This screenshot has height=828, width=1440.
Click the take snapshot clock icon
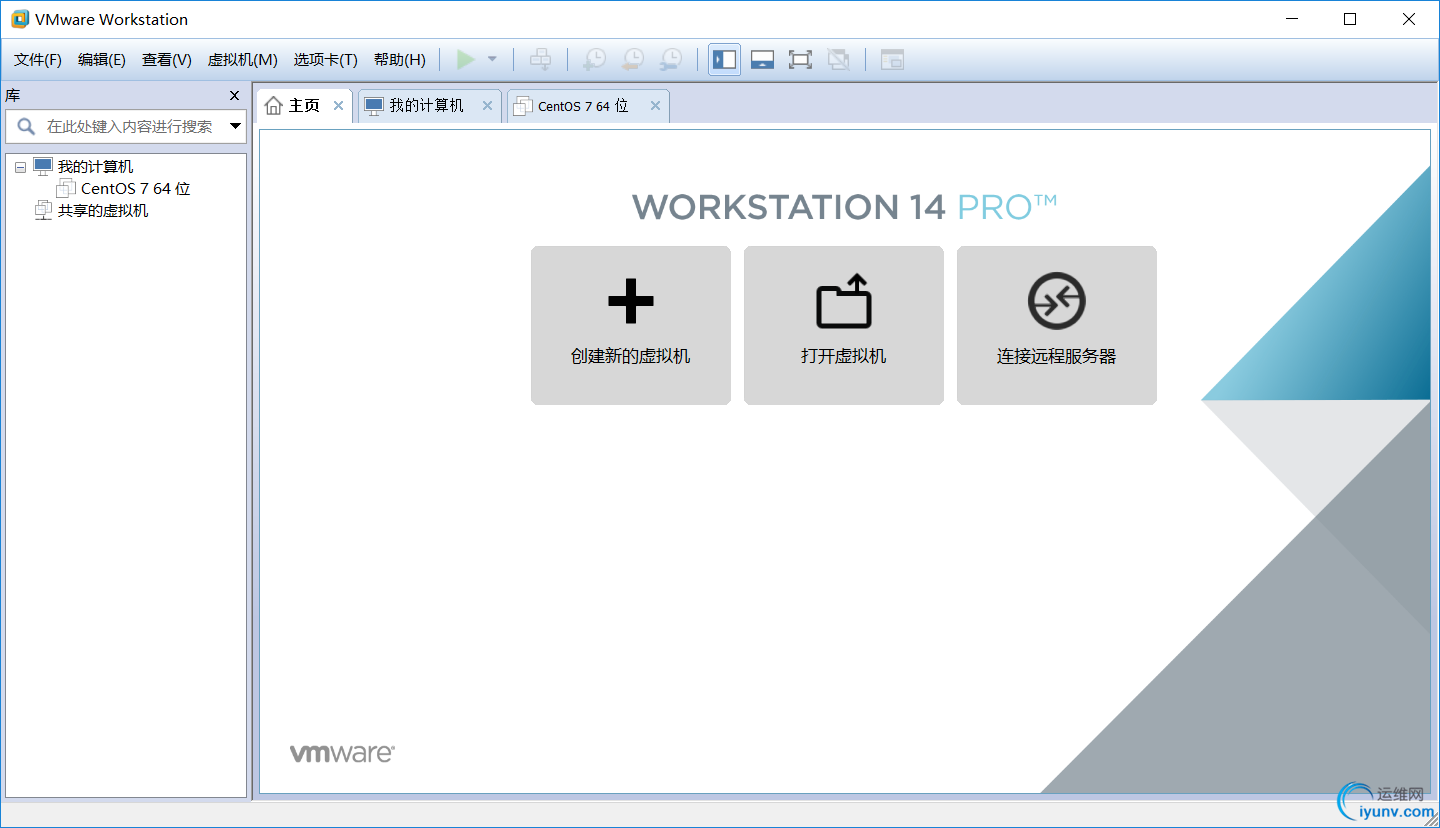(594, 60)
